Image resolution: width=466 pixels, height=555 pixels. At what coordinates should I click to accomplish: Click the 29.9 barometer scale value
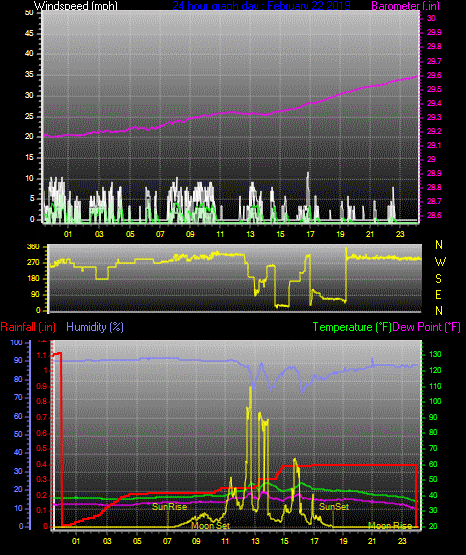click(434, 33)
